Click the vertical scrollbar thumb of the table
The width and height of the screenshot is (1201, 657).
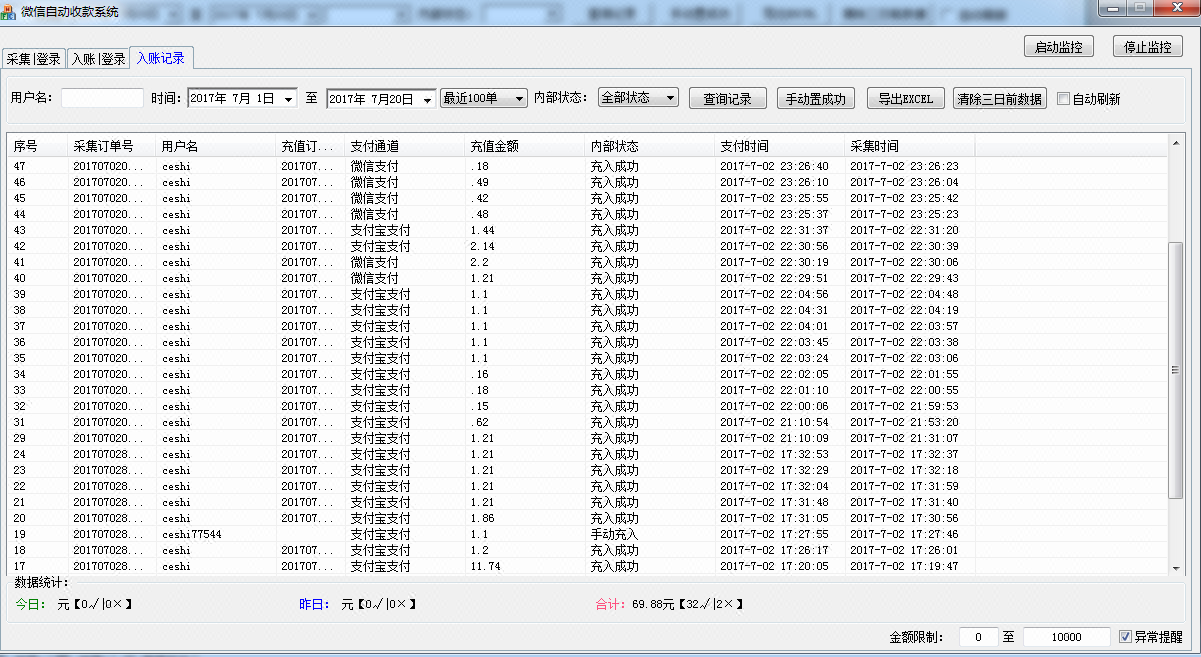[x=1176, y=370]
